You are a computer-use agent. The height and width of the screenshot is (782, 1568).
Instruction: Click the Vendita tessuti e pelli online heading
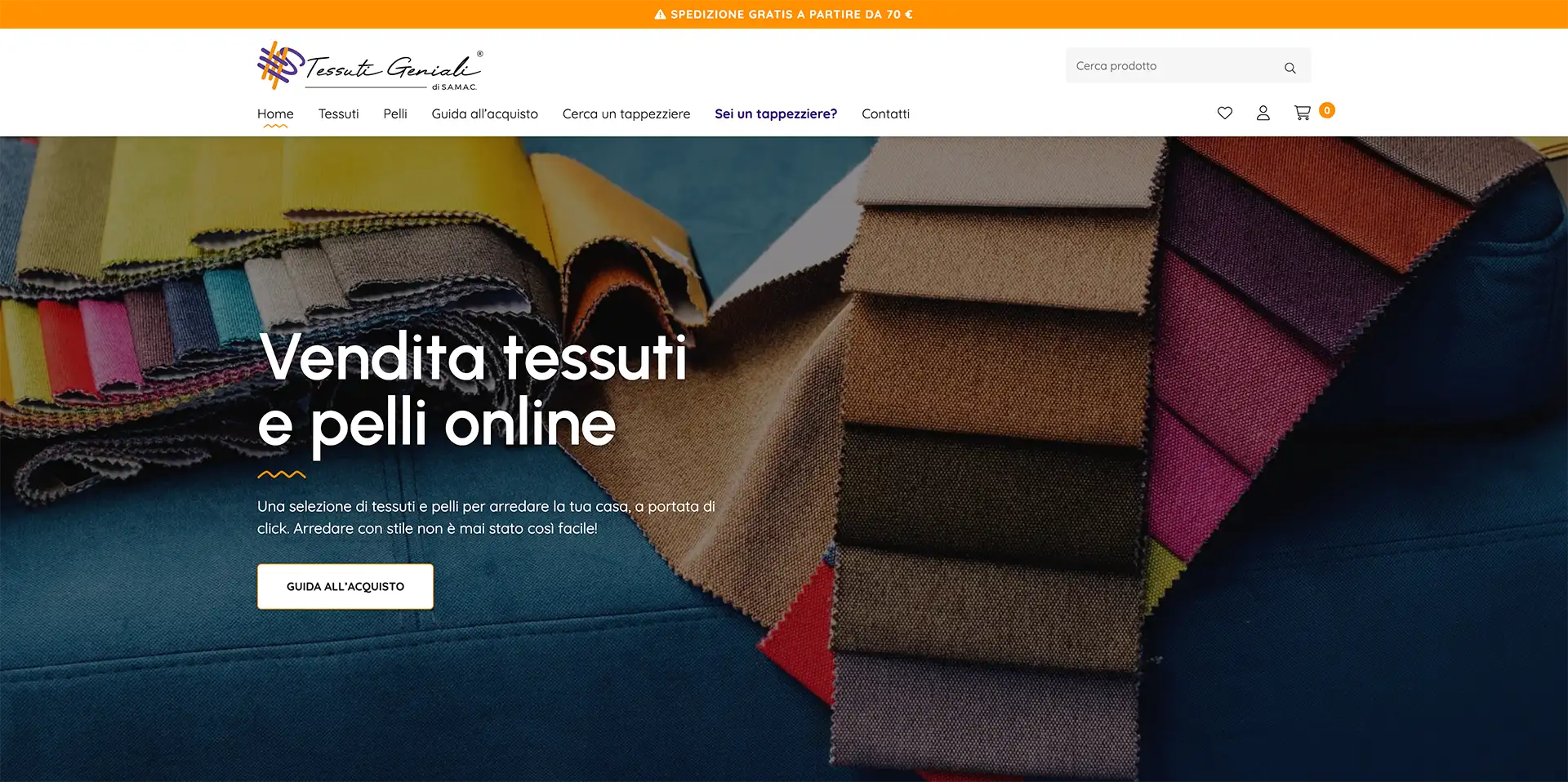(x=472, y=390)
